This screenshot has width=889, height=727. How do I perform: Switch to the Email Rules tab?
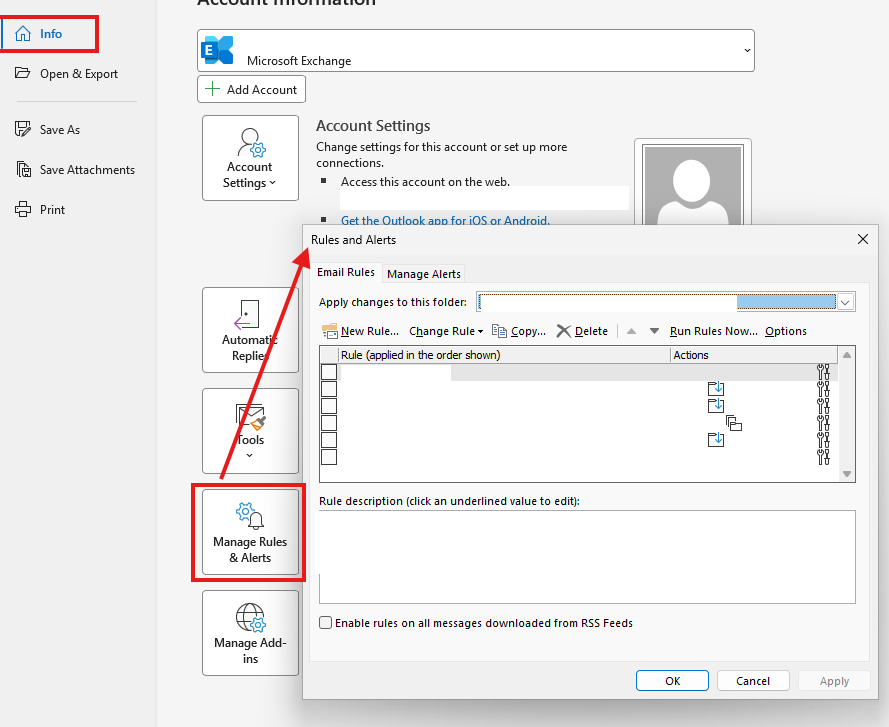345,272
